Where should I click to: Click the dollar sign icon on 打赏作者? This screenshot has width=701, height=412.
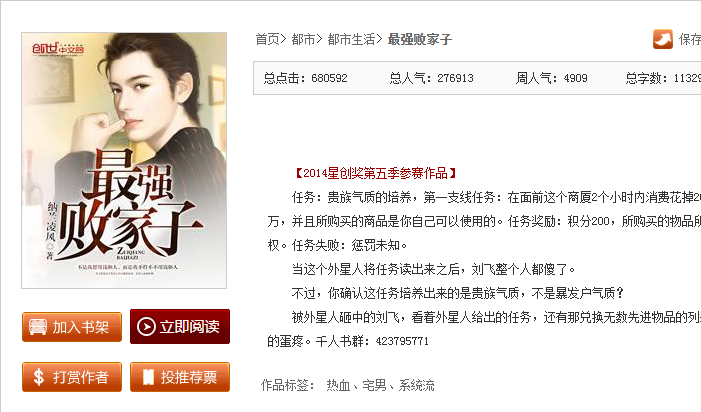tap(39, 377)
